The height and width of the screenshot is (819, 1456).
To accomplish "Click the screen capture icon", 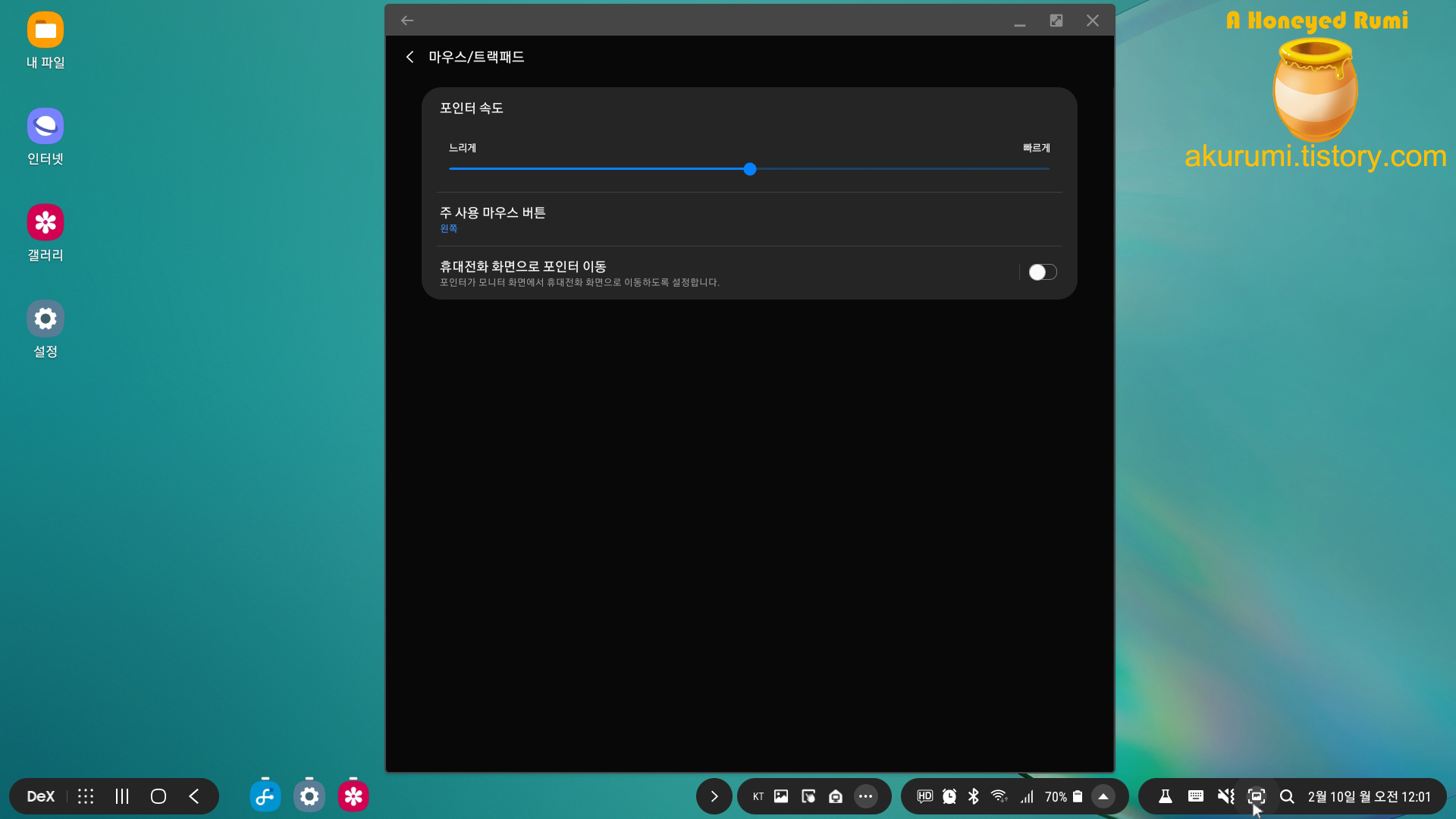I will [x=1257, y=796].
